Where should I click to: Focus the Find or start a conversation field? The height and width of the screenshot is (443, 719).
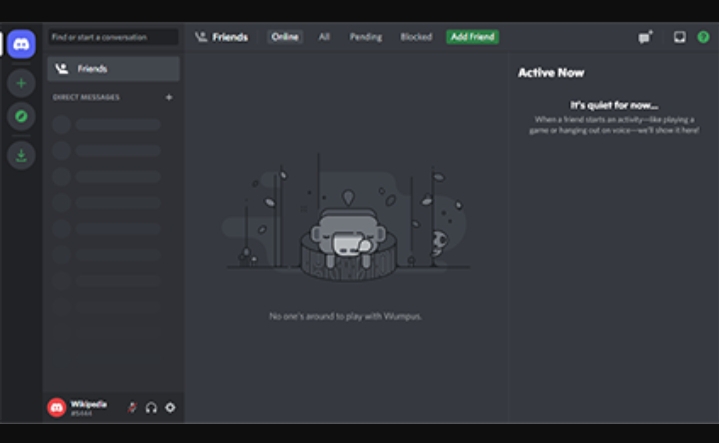[113, 37]
